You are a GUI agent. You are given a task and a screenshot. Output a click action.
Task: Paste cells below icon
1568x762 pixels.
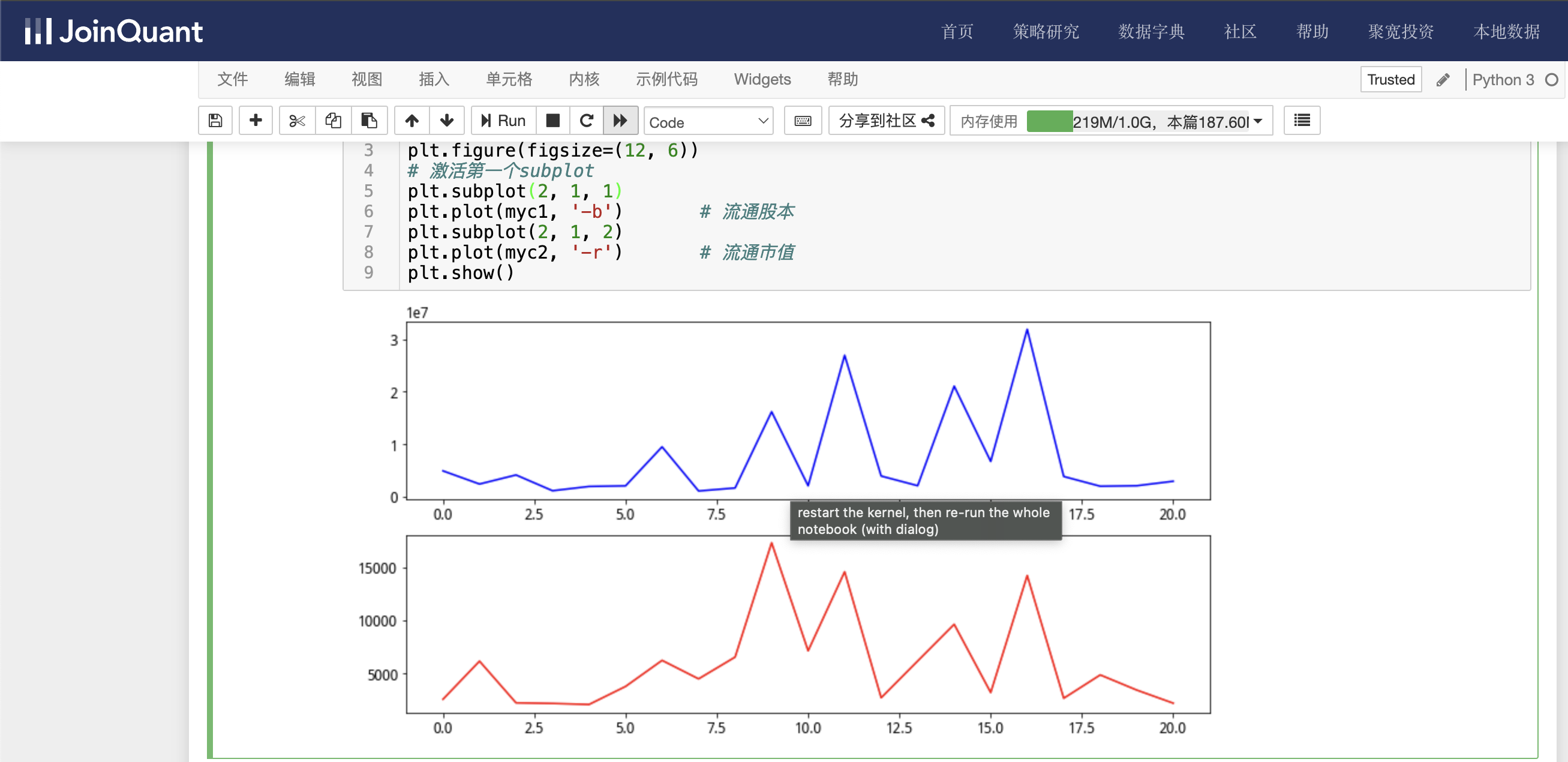tap(369, 121)
